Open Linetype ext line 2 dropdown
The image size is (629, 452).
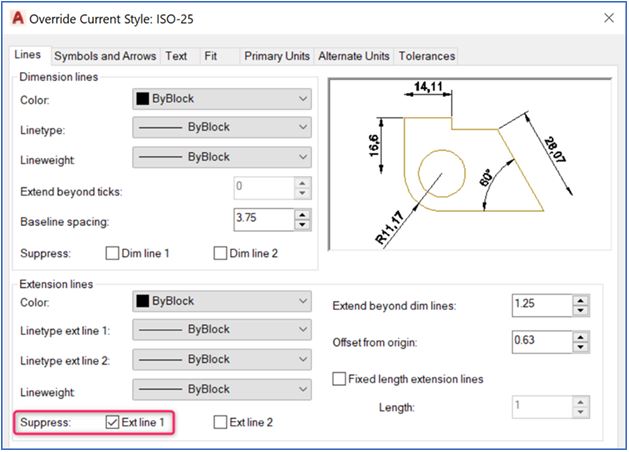222,359
